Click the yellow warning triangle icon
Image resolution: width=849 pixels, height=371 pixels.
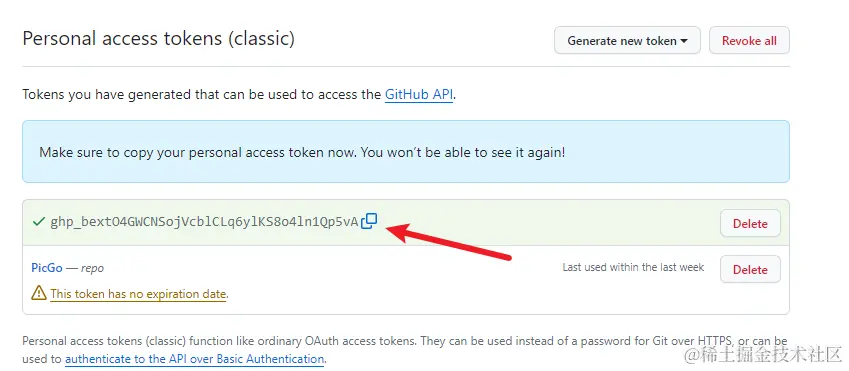click(38, 293)
